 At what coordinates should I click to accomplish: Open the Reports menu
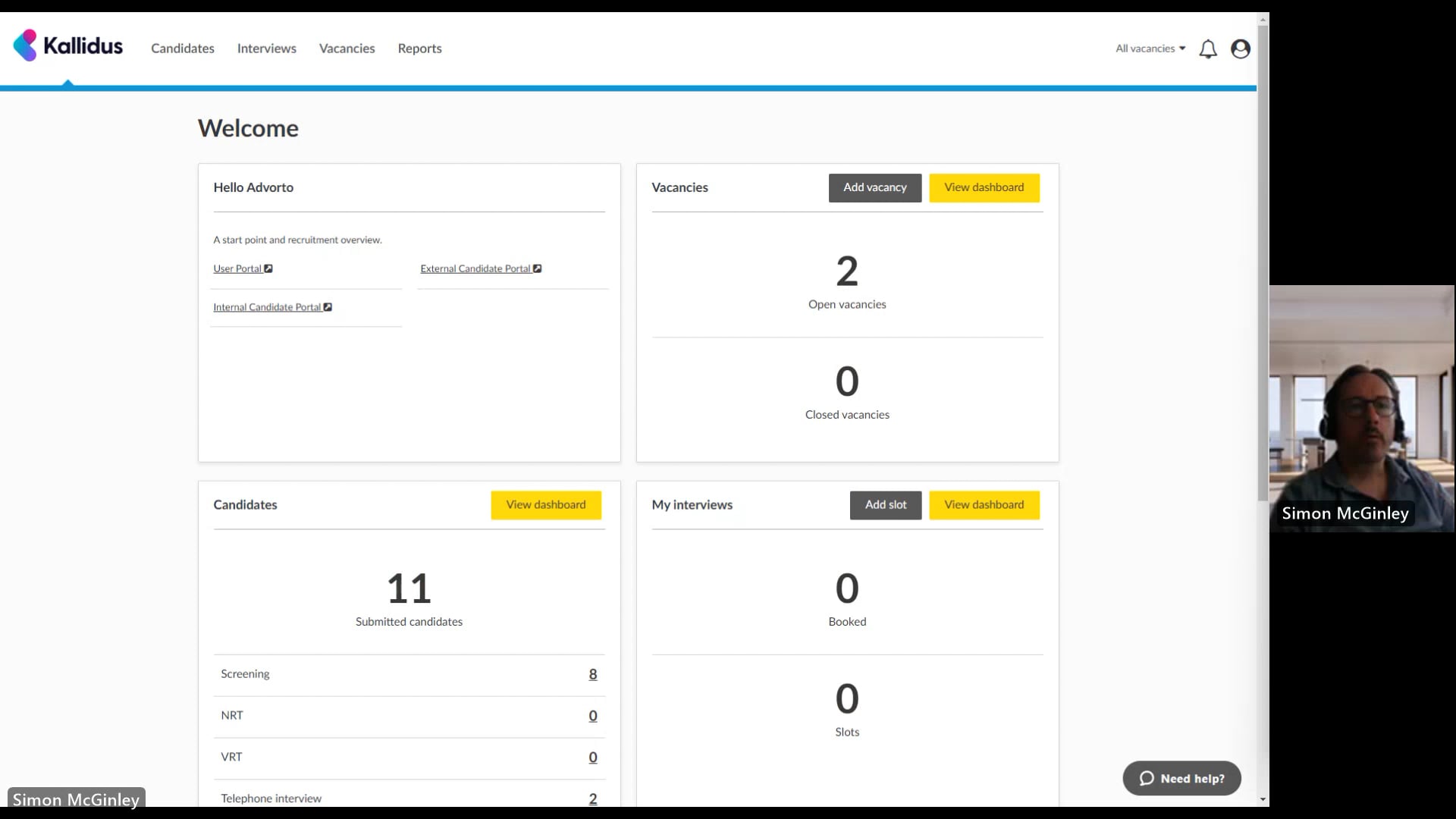[420, 49]
